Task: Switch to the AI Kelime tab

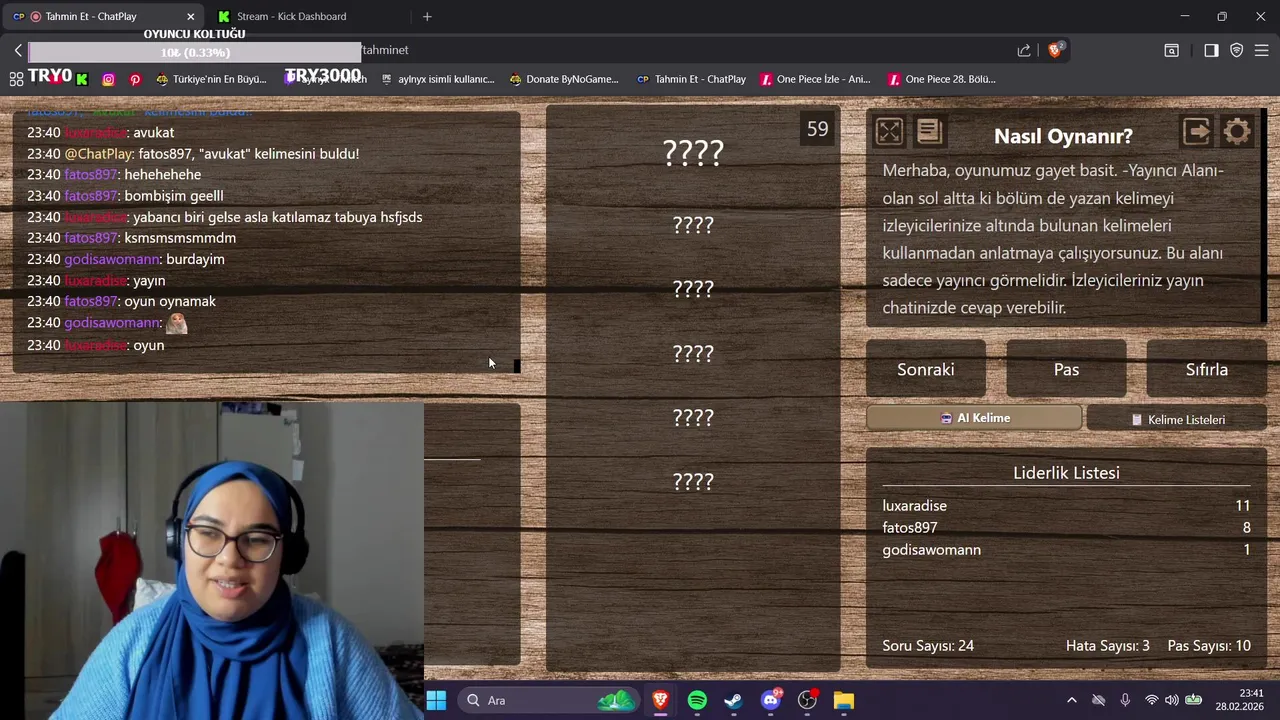Action: click(x=974, y=418)
